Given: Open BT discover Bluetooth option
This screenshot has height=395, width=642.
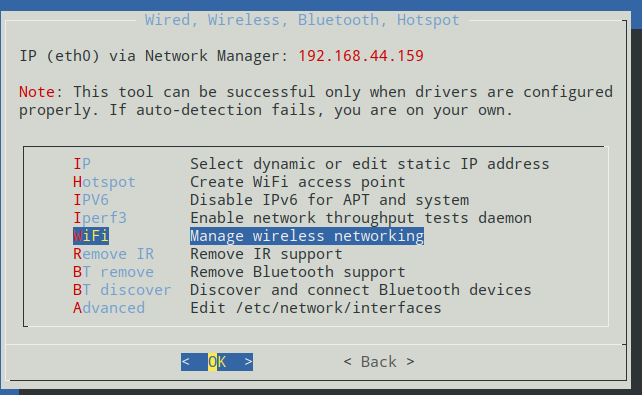Looking at the screenshot, I should click(122, 290).
